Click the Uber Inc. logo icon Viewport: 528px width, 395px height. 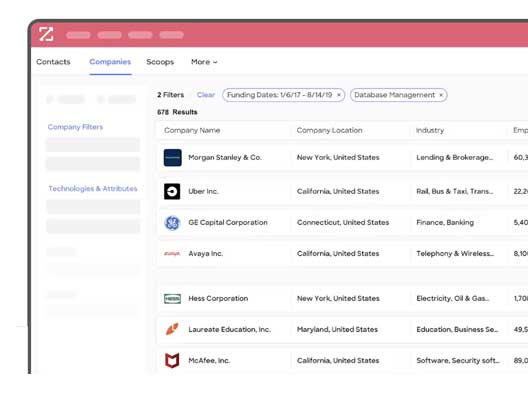(x=172, y=191)
